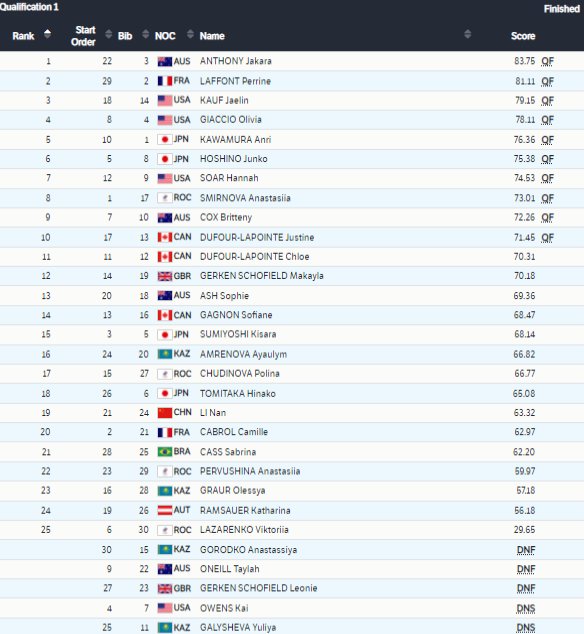Open LAFFONT Perrine athlete link
584x634 pixels.
235,81
